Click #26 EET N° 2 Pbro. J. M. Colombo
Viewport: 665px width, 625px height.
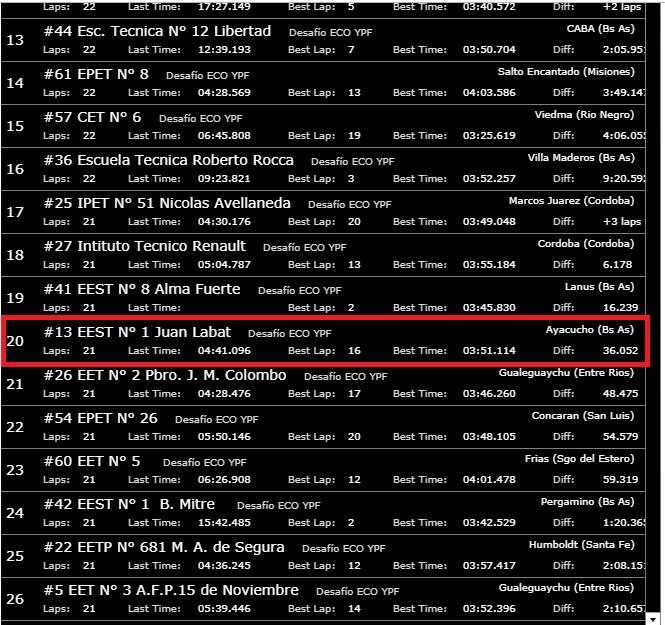(x=165, y=375)
